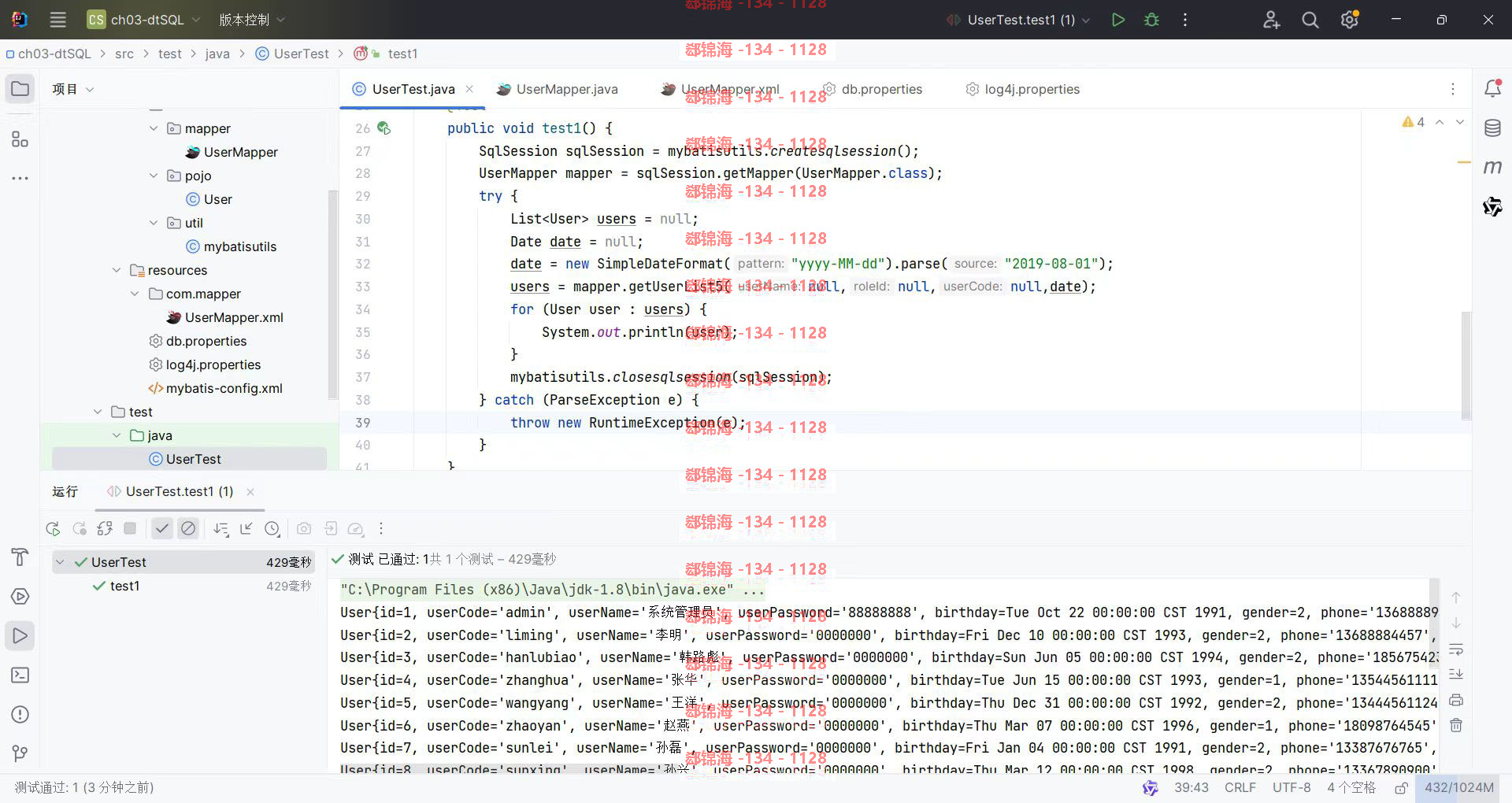Stop the running process square button
The height and width of the screenshot is (803, 1512).
click(x=131, y=529)
